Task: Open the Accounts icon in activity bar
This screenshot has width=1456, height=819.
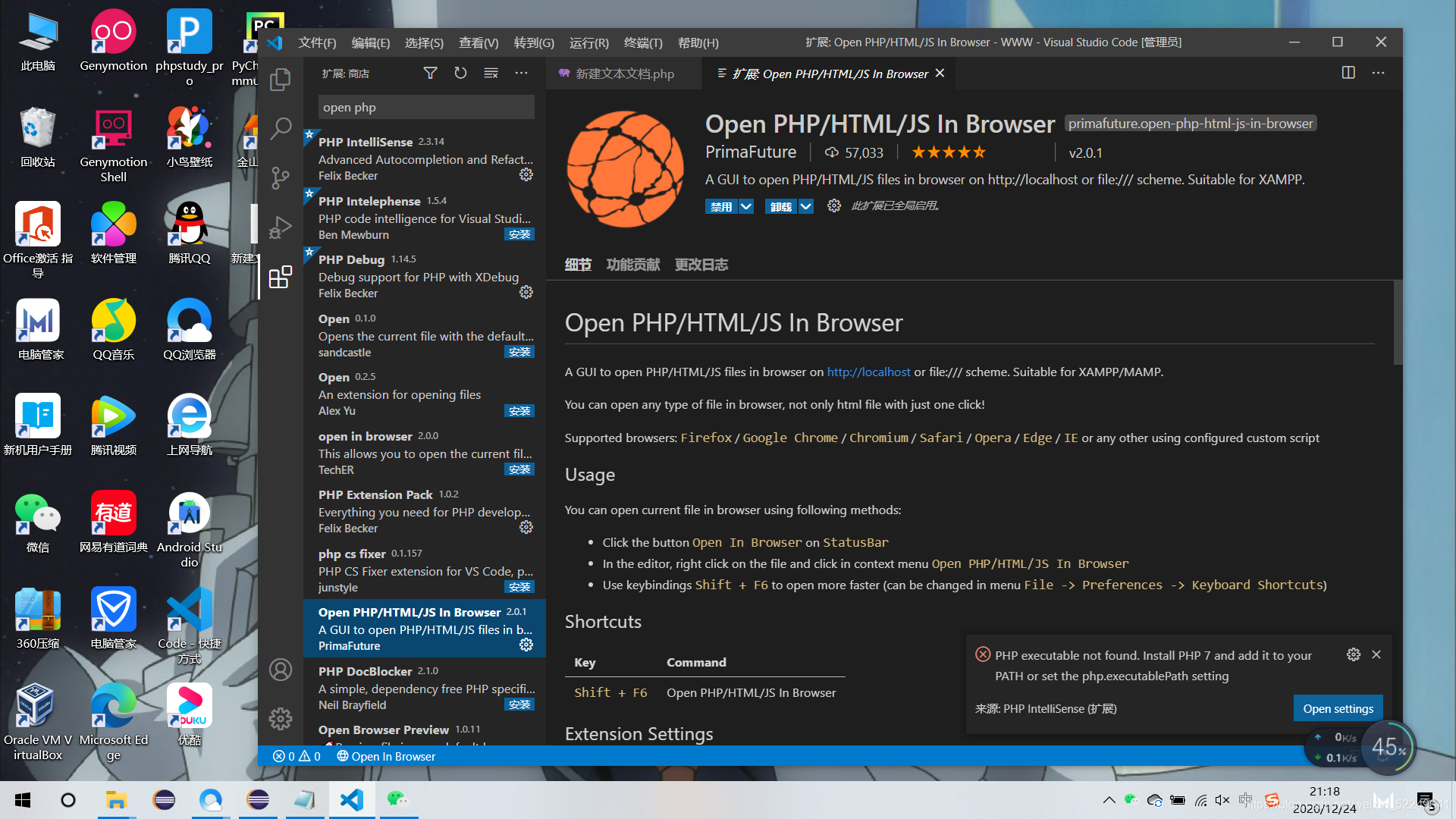Action: pos(281,670)
